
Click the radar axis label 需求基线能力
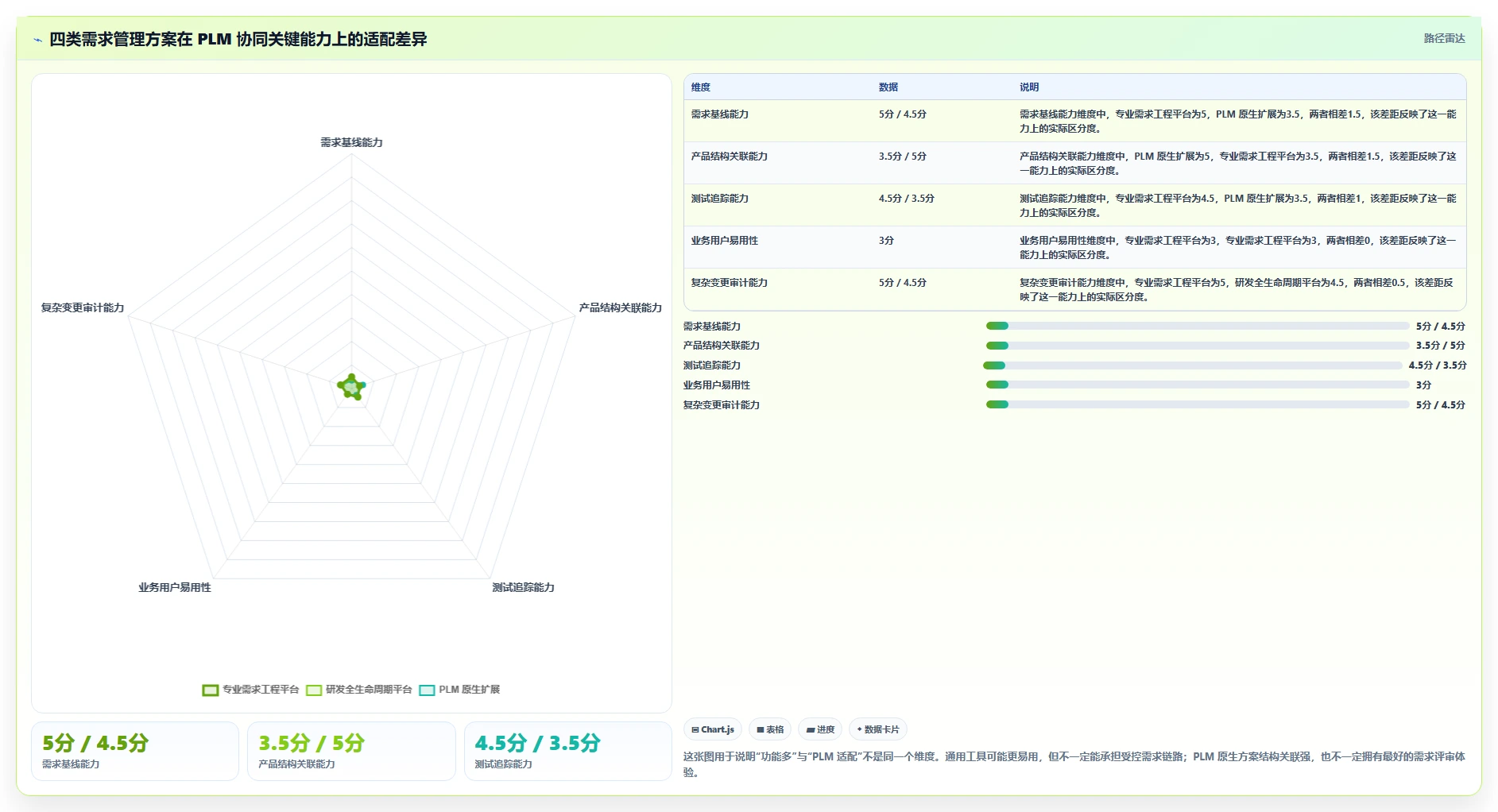[x=352, y=142]
